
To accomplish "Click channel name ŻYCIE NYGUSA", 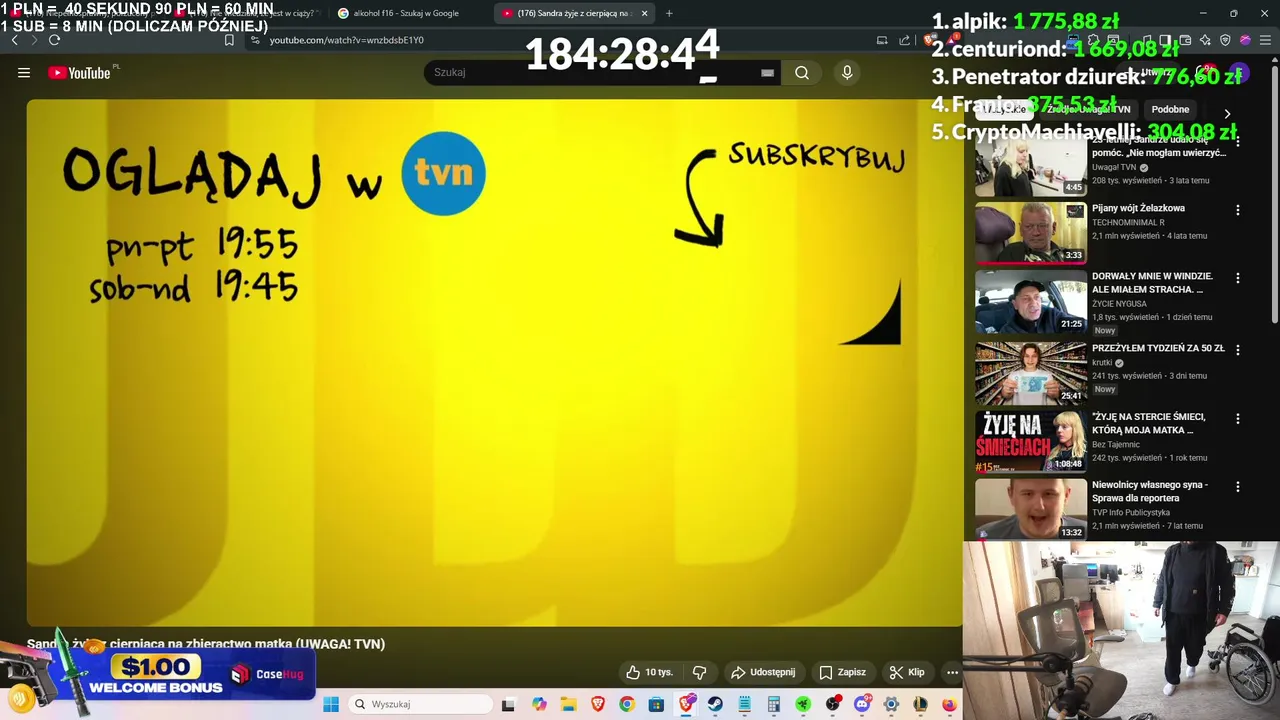I will tap(1119, 303).
